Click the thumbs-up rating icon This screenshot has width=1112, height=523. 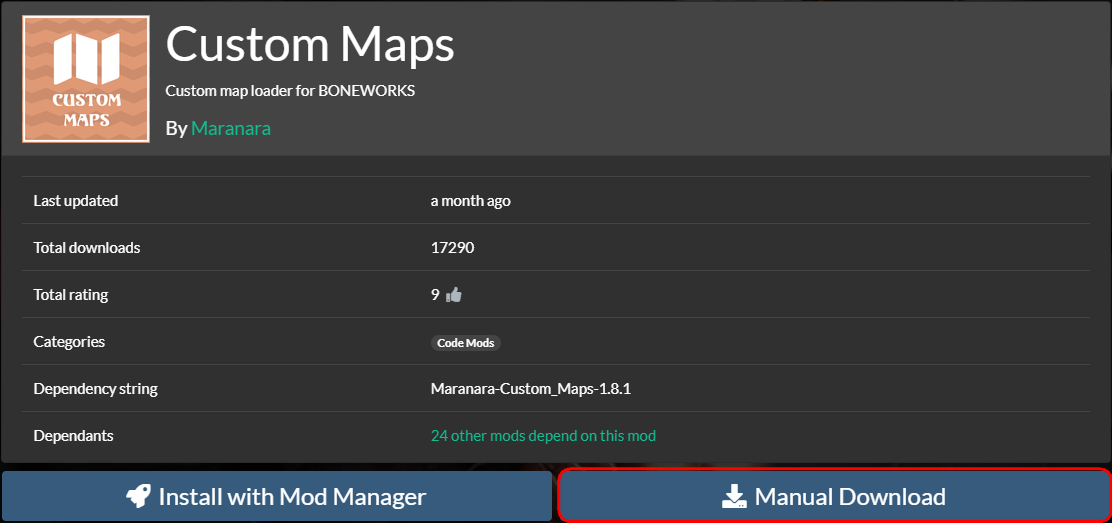(454, 294)
